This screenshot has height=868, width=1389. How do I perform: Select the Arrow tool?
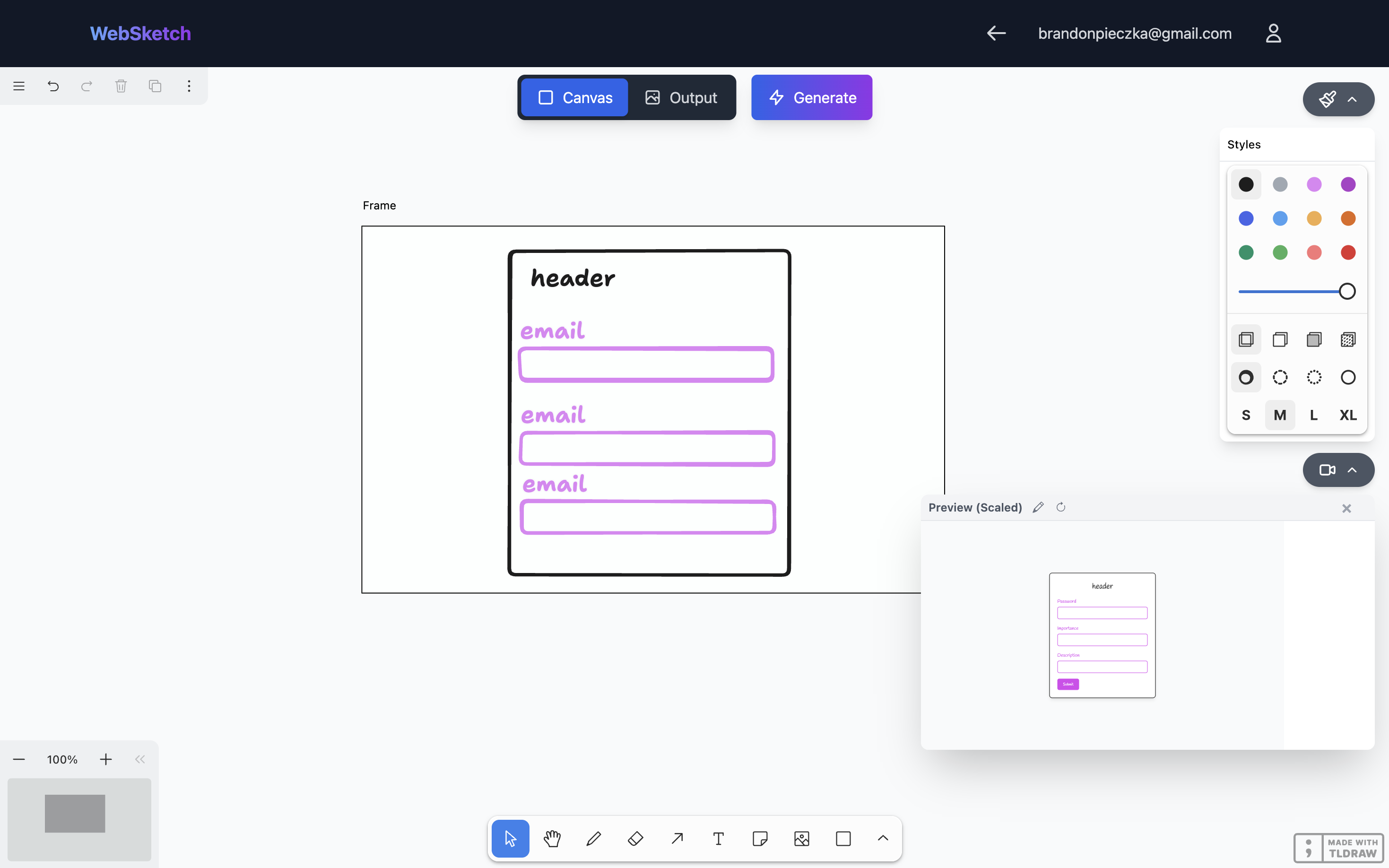click(677, 839)
